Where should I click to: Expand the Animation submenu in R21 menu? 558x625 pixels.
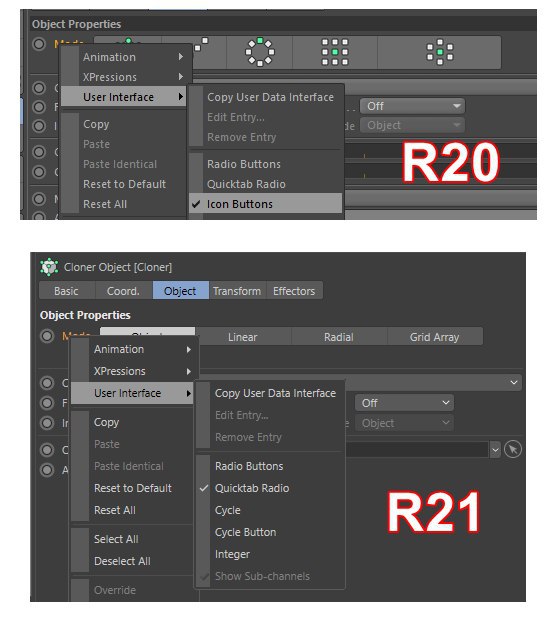134,349
